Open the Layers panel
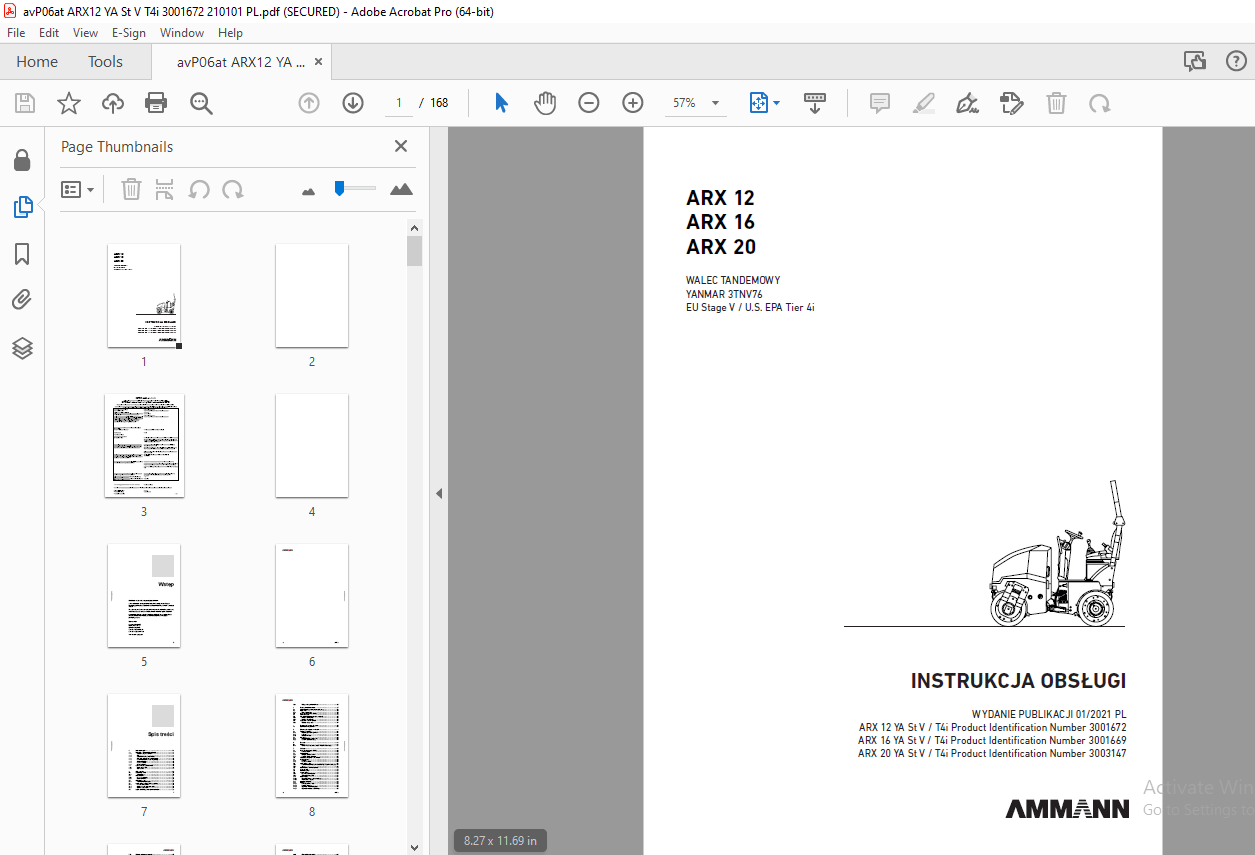 (22, 348)
